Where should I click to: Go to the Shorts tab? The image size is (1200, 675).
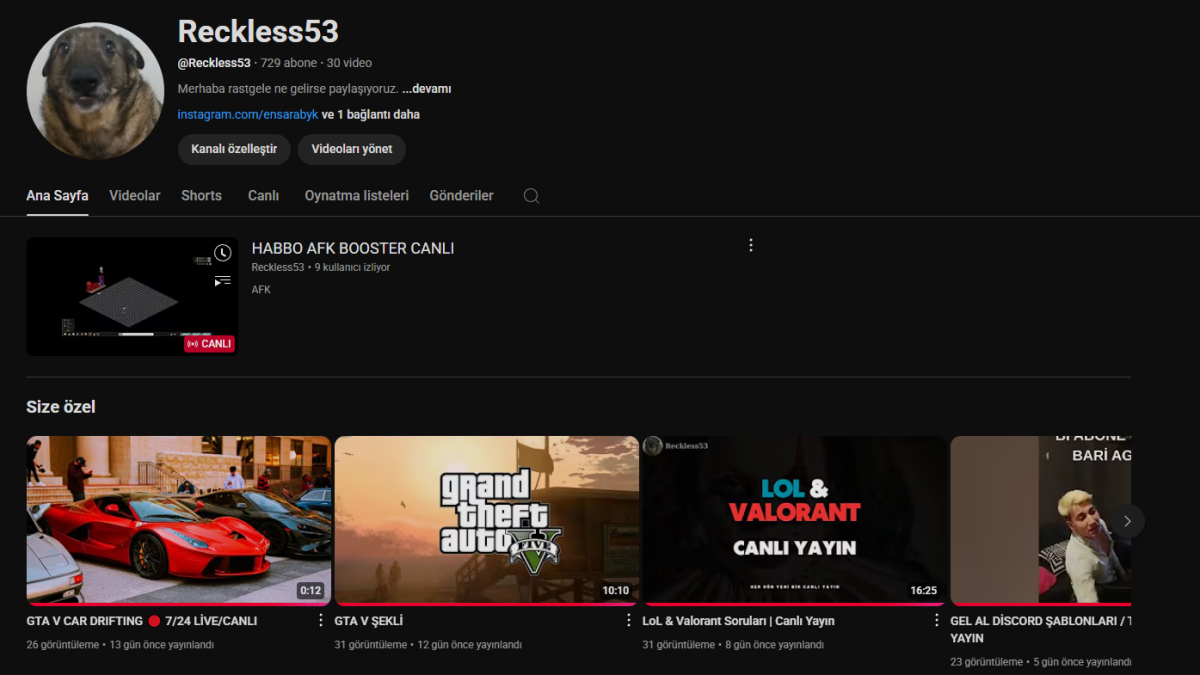pyautogui.click(x=201, y=196)
